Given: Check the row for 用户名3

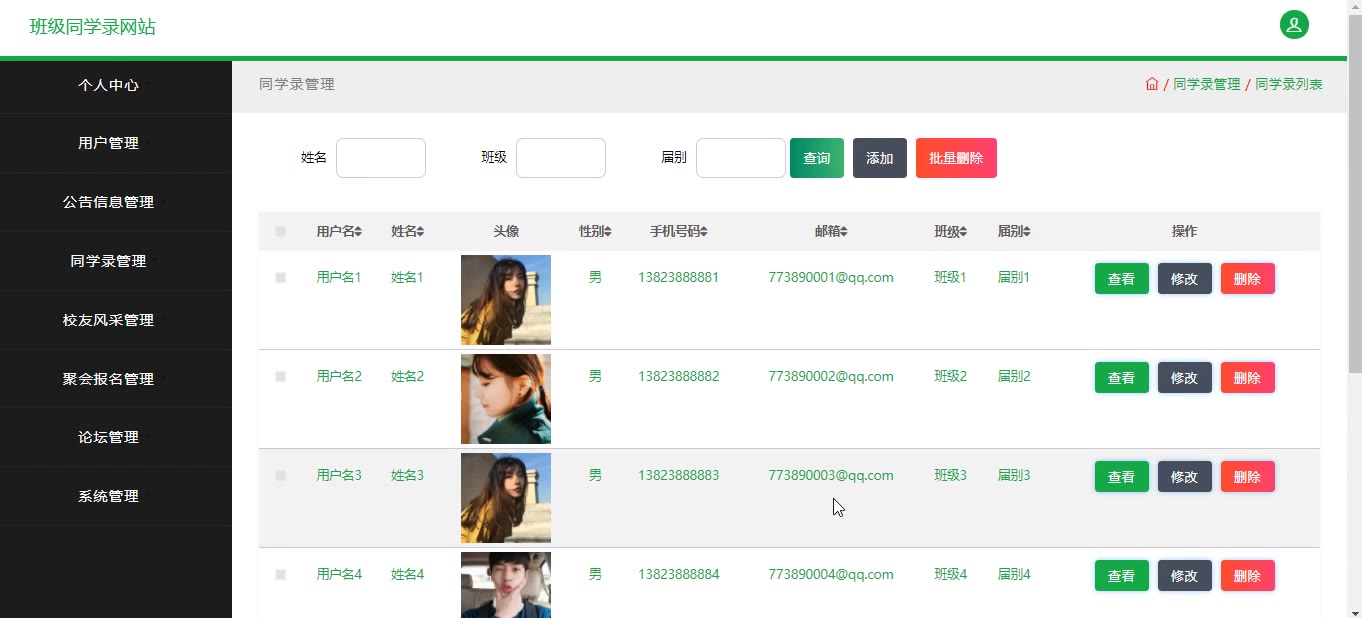Looking at the screenshot, I should pyautogui.click(x=281, y=476).
